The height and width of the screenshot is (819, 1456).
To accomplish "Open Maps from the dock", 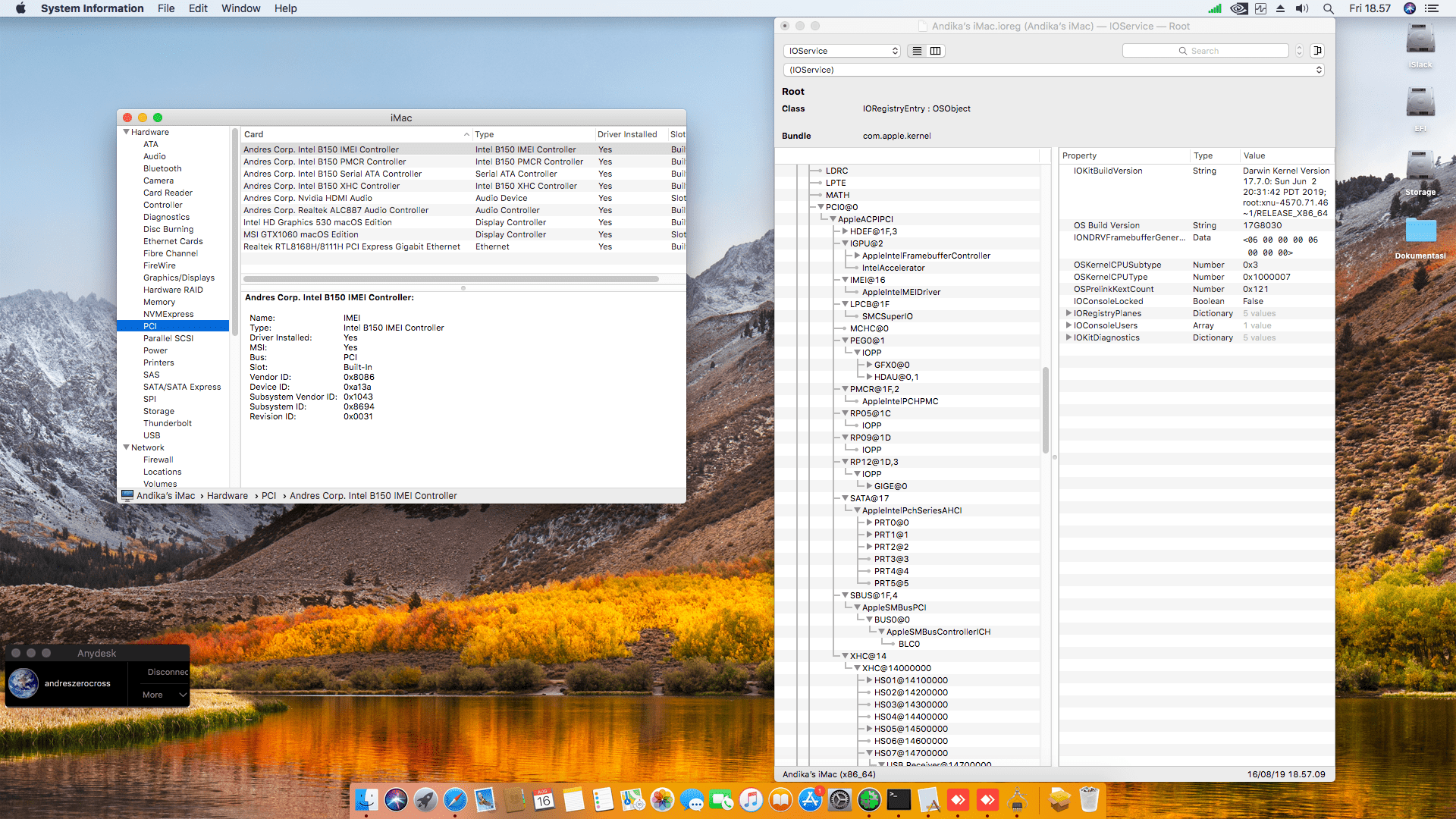I will point(632,799).
